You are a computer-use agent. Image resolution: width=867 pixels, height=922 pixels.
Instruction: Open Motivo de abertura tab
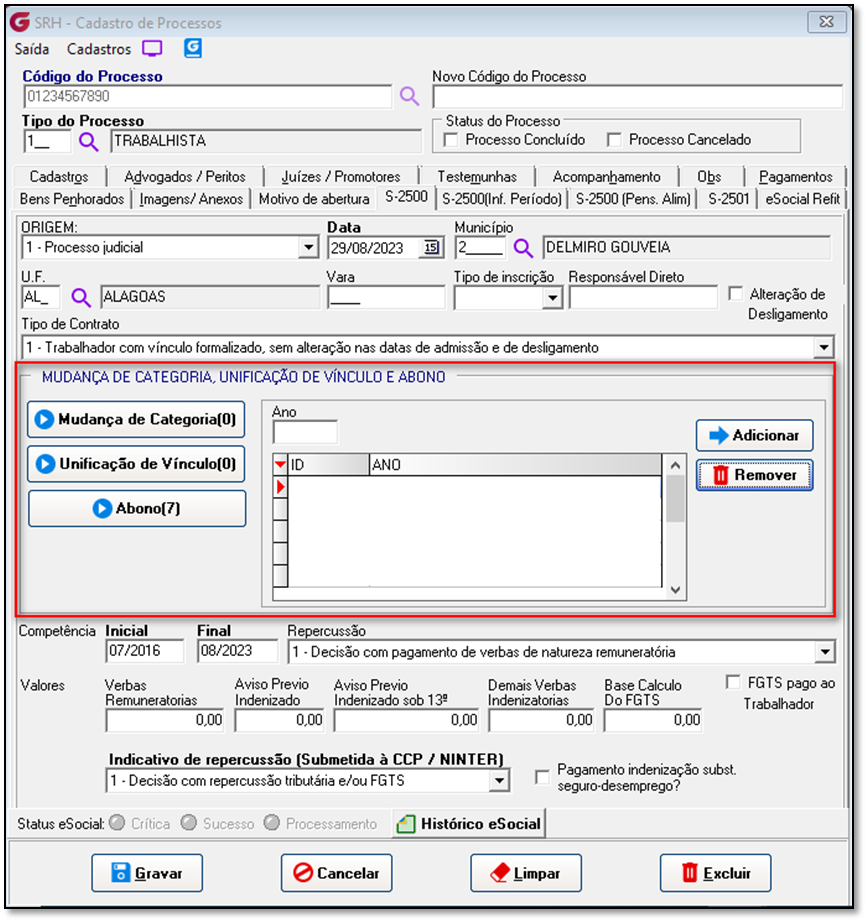314,199
